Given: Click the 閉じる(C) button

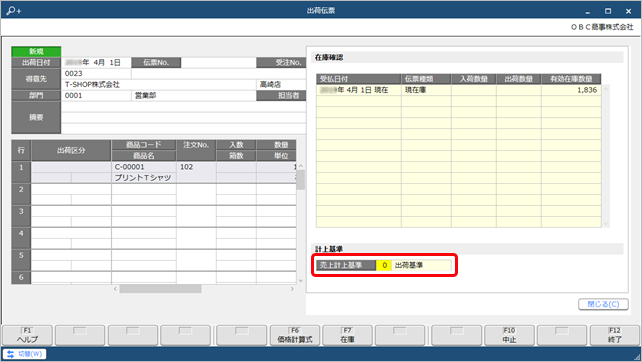Looking at the screenshot, I should (603, 304).
